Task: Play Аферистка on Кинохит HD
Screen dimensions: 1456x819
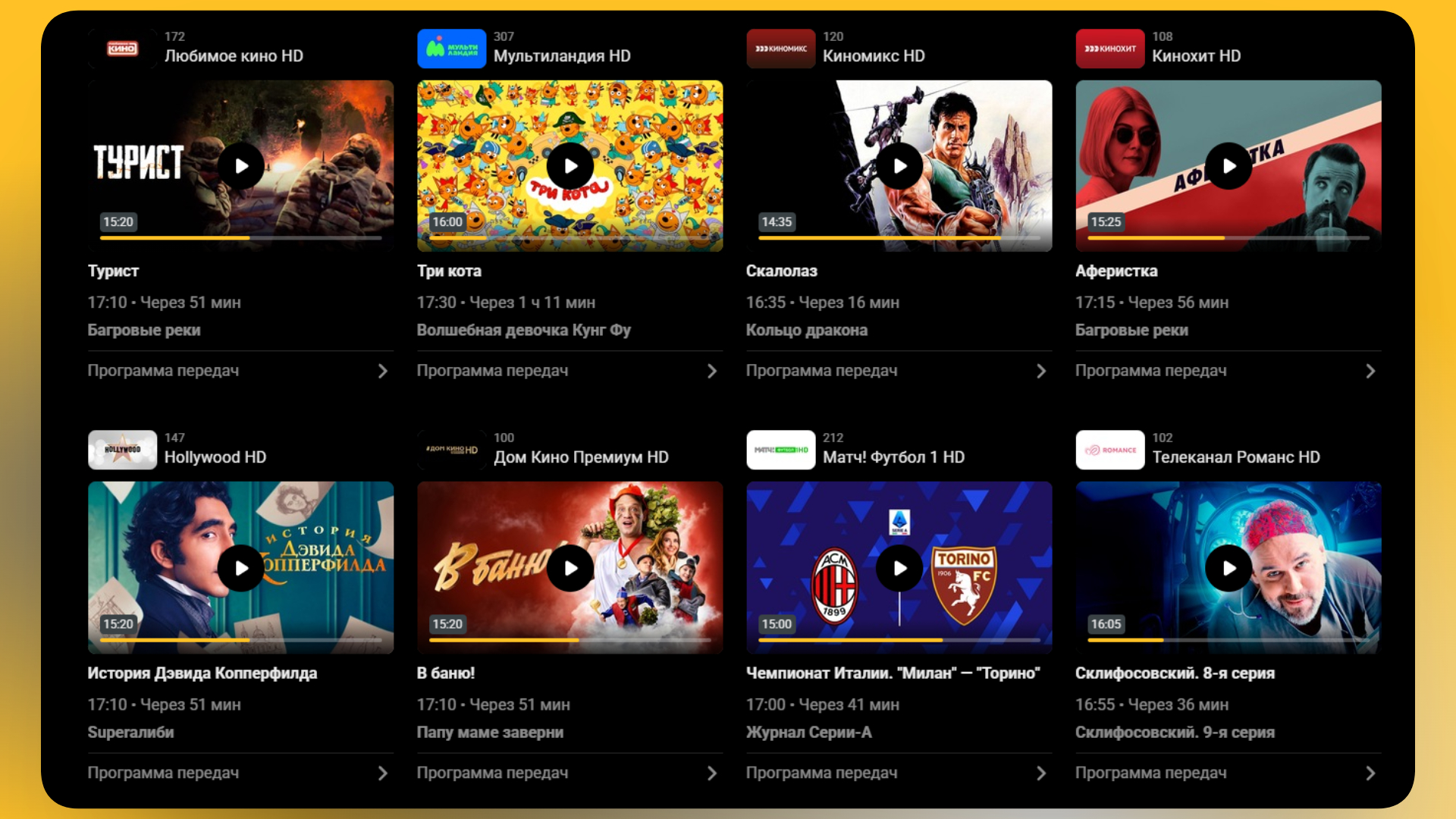Action: [x=1228, y=166]
